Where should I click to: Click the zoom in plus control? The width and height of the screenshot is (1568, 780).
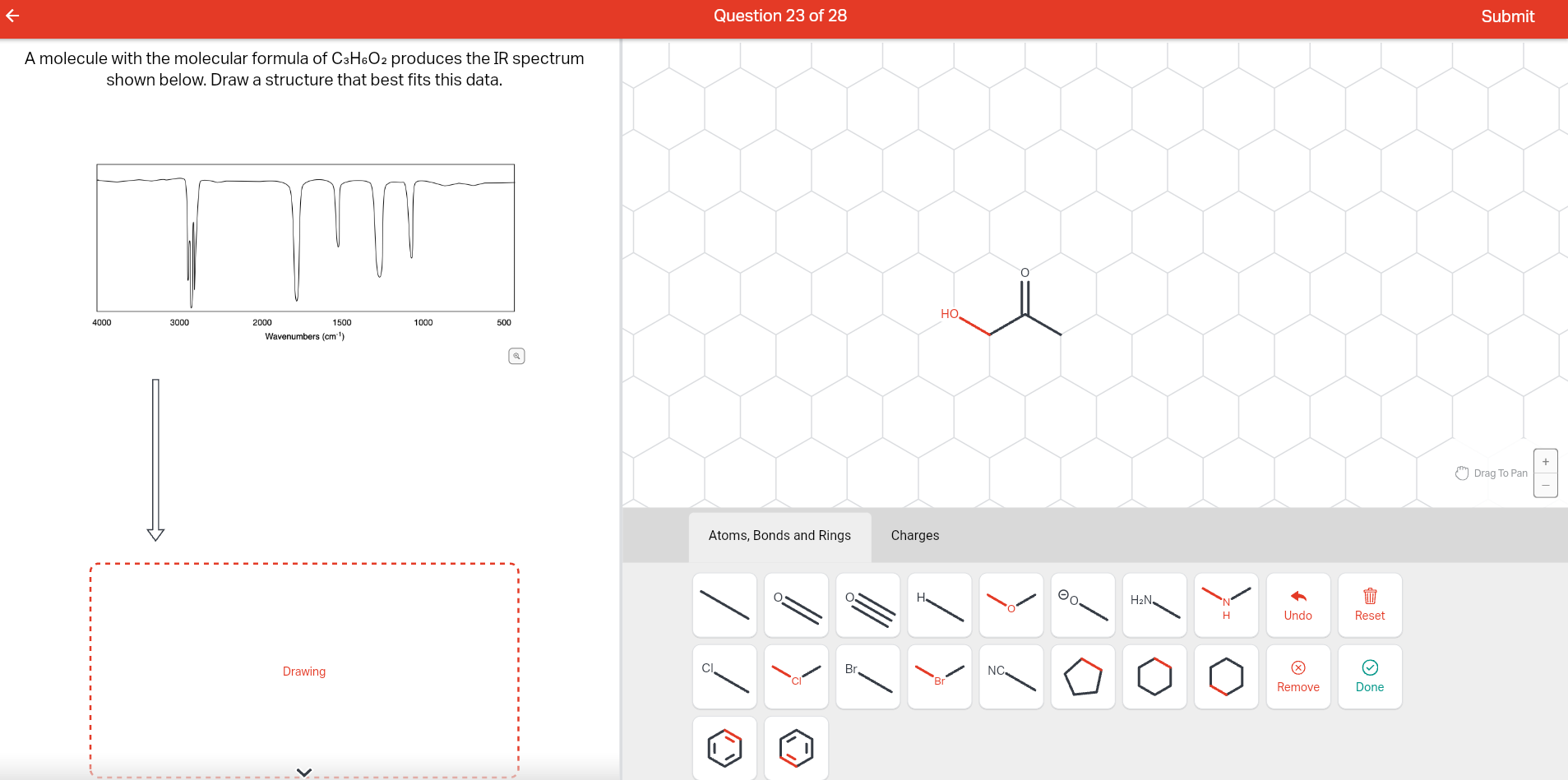click(1545, 461)
